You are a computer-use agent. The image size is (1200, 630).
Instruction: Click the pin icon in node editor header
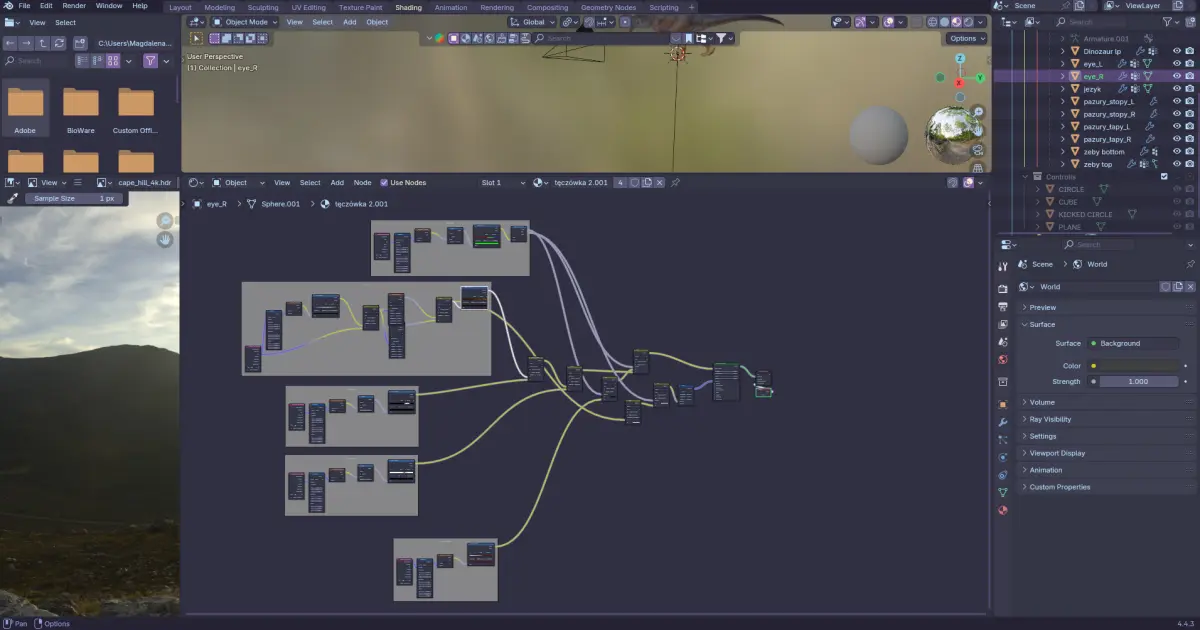[675, 183]
